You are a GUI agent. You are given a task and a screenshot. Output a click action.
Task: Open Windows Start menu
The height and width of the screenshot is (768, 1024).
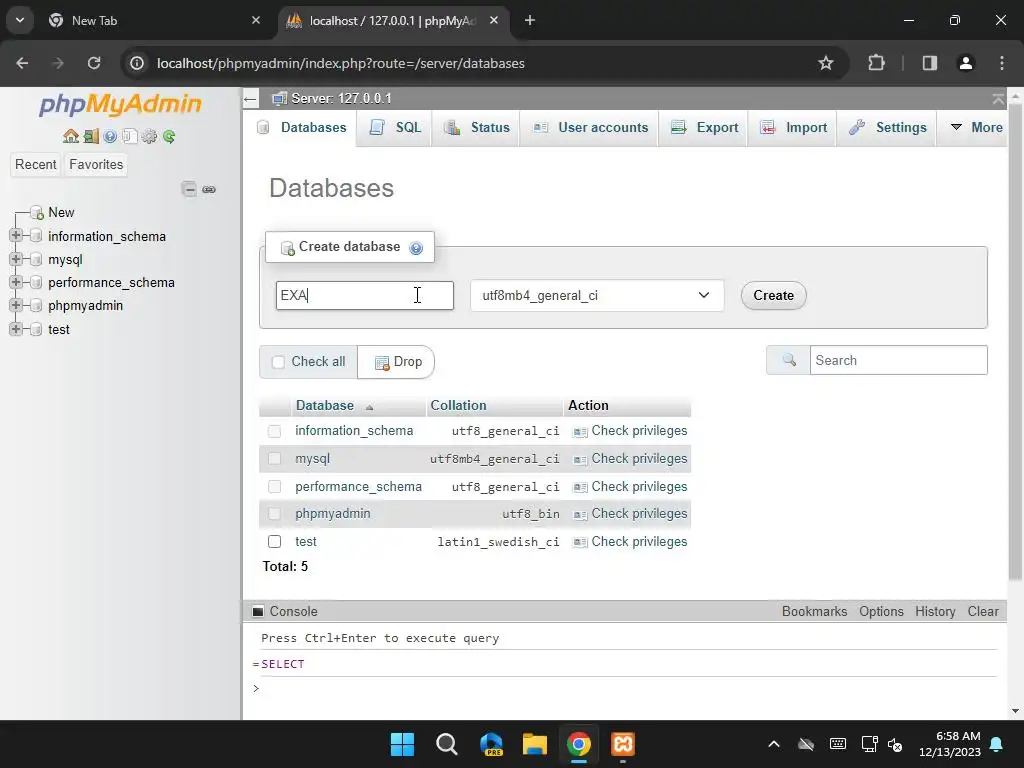pos(402,744)
